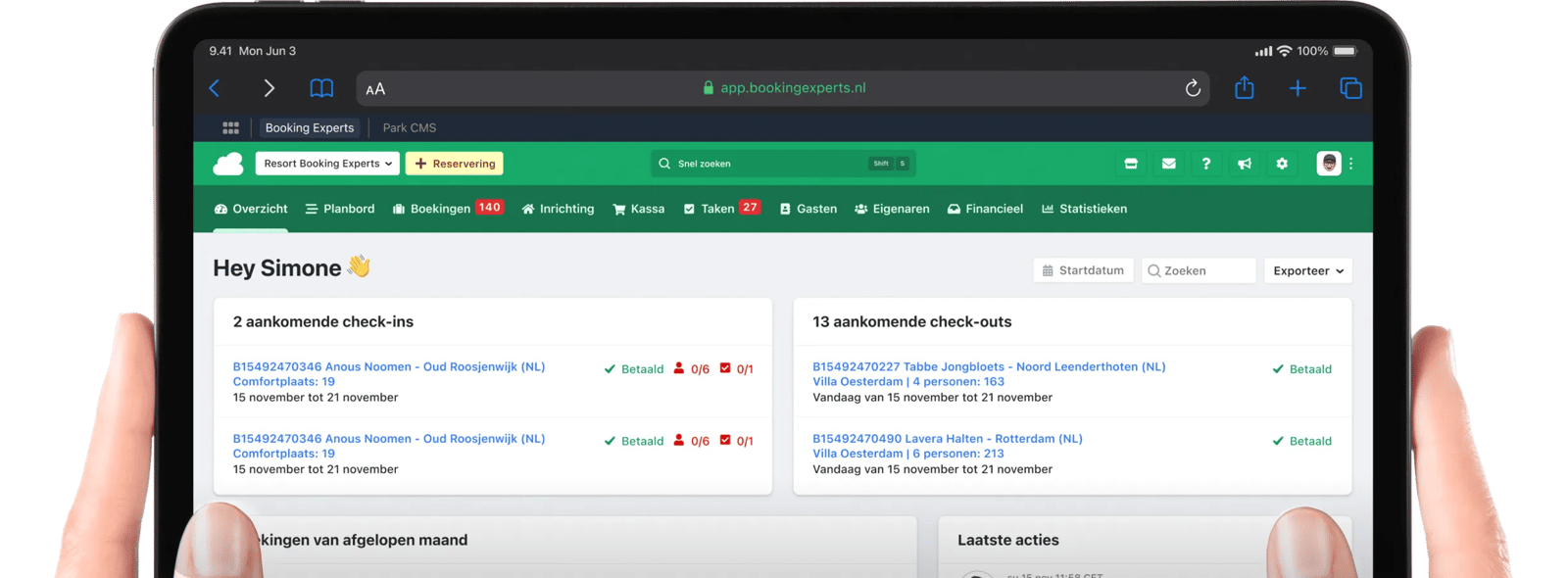
Task: Open help with the question mark icon
Action: point(1206,164)
